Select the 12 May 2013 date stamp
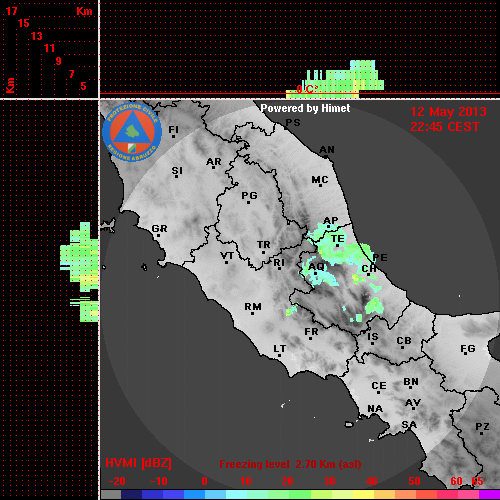The height and width of the screenshot is (500, 500). 448,112
